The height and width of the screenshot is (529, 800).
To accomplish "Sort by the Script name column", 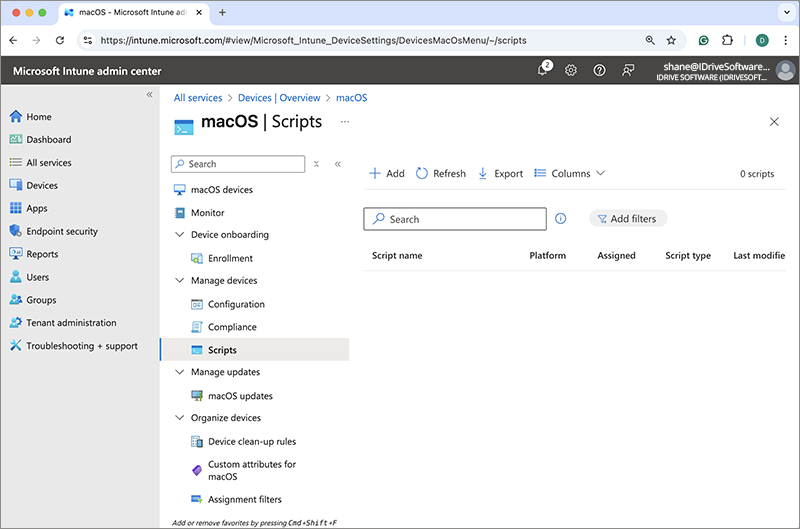I will pos(397,256).
